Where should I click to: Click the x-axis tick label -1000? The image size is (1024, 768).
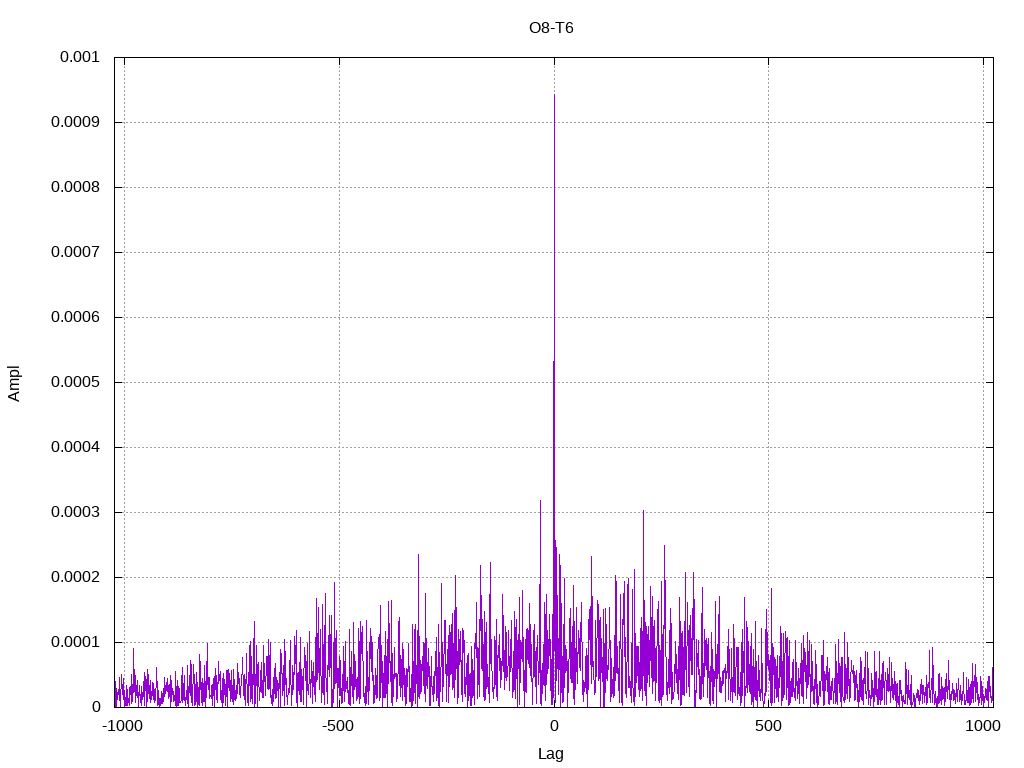123,726
